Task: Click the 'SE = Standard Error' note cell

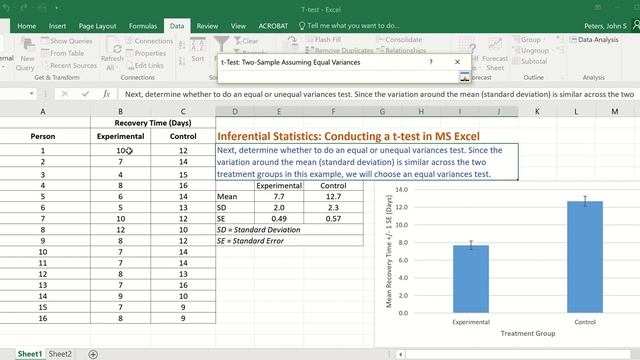Action: (x=289, y=240)
